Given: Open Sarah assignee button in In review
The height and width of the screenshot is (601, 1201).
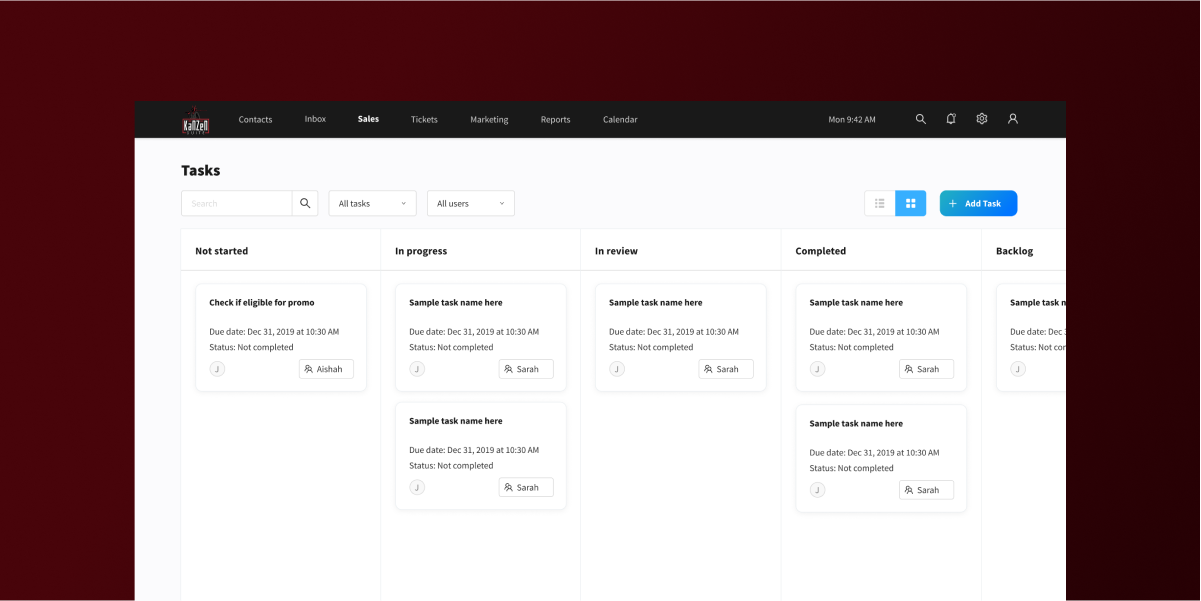Looking at the screenshot, I should pyautogui.click(x=726, y=369).
